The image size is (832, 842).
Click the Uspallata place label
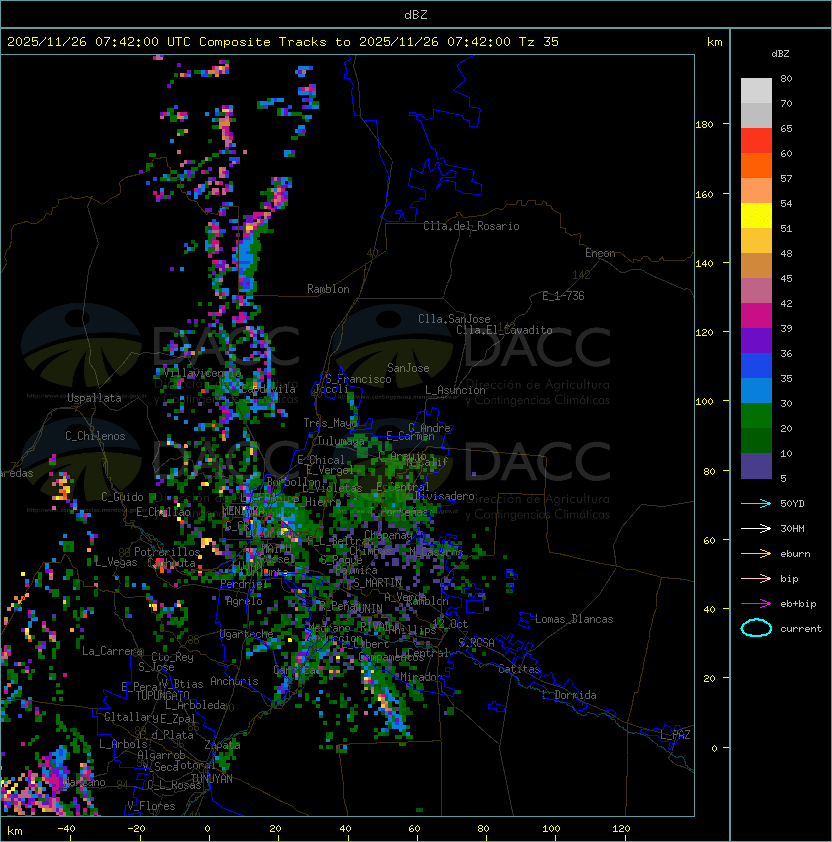pos(94,398)
